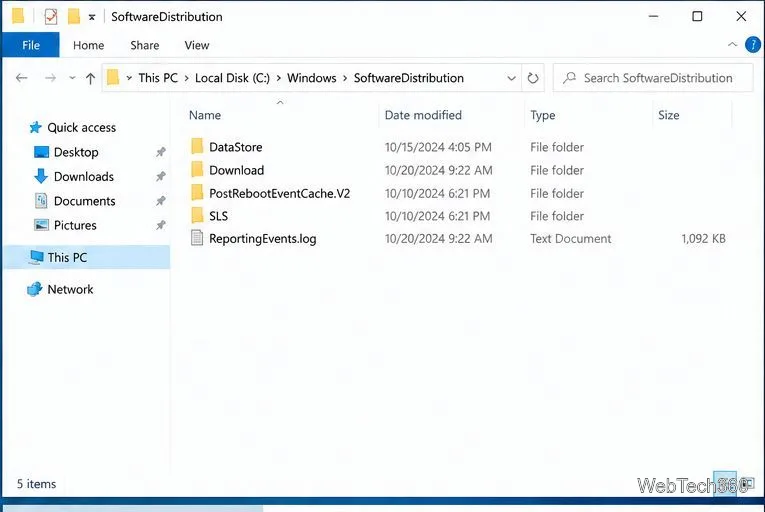Open Downloads in navigation pane
The image size is (765, 512).
pos(83,176)
